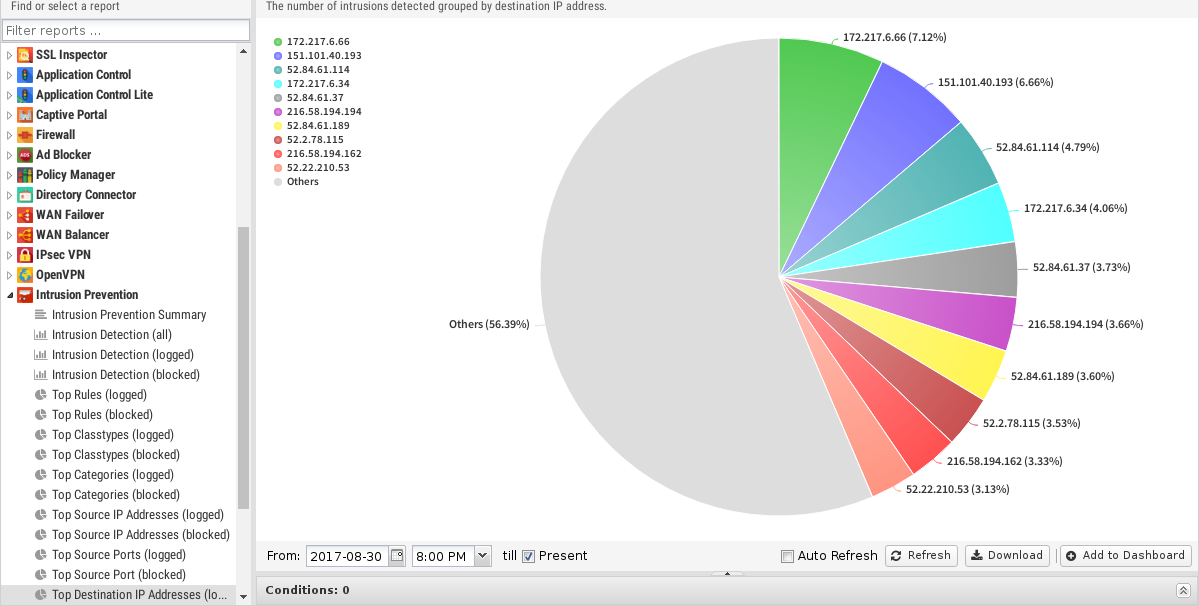Click the Top Rules (blocked) pie icon

pyautogui.click(x=41, y=415)
